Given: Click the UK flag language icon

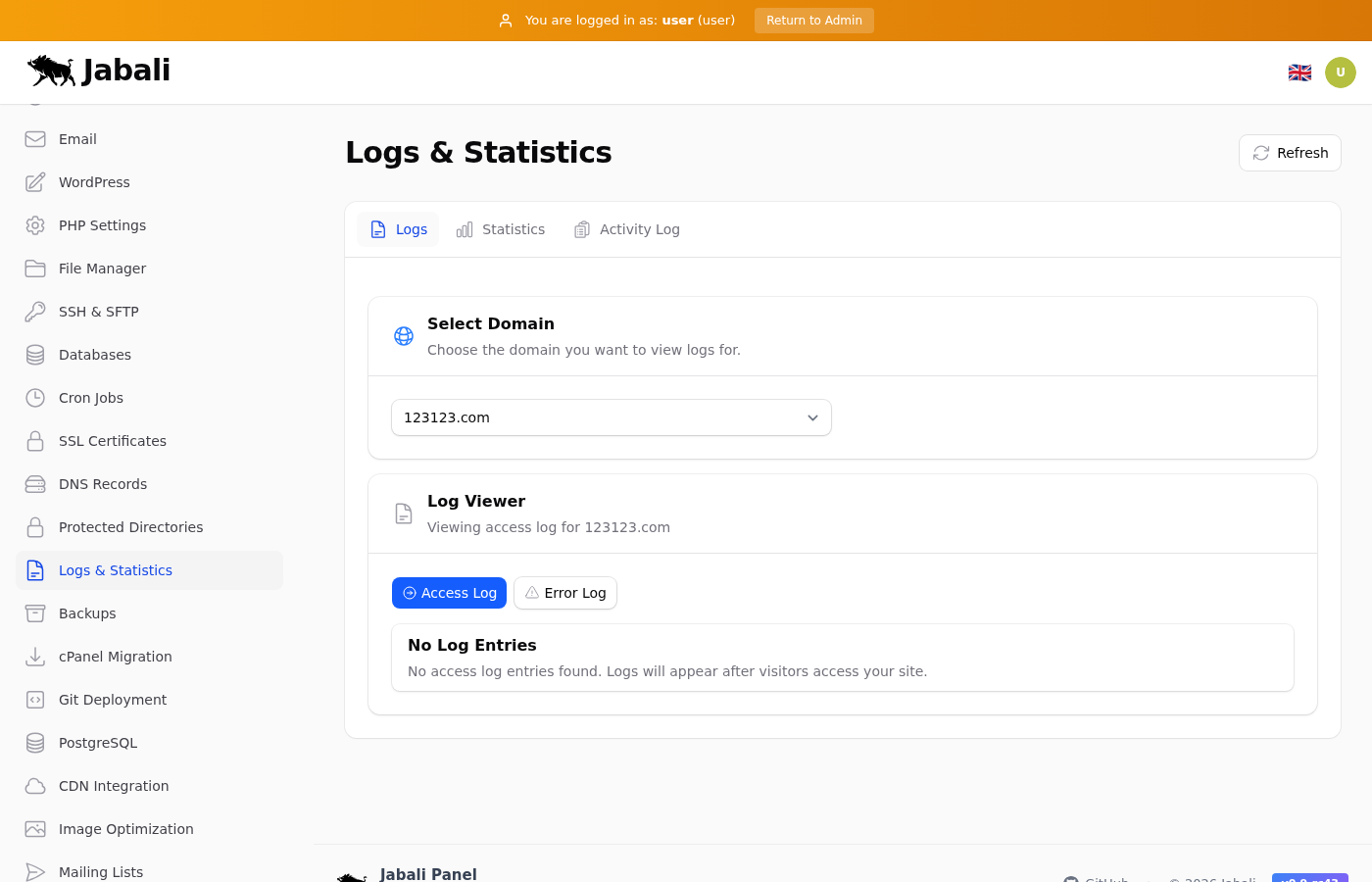Looking at the screenshot, I should 1299,73.
